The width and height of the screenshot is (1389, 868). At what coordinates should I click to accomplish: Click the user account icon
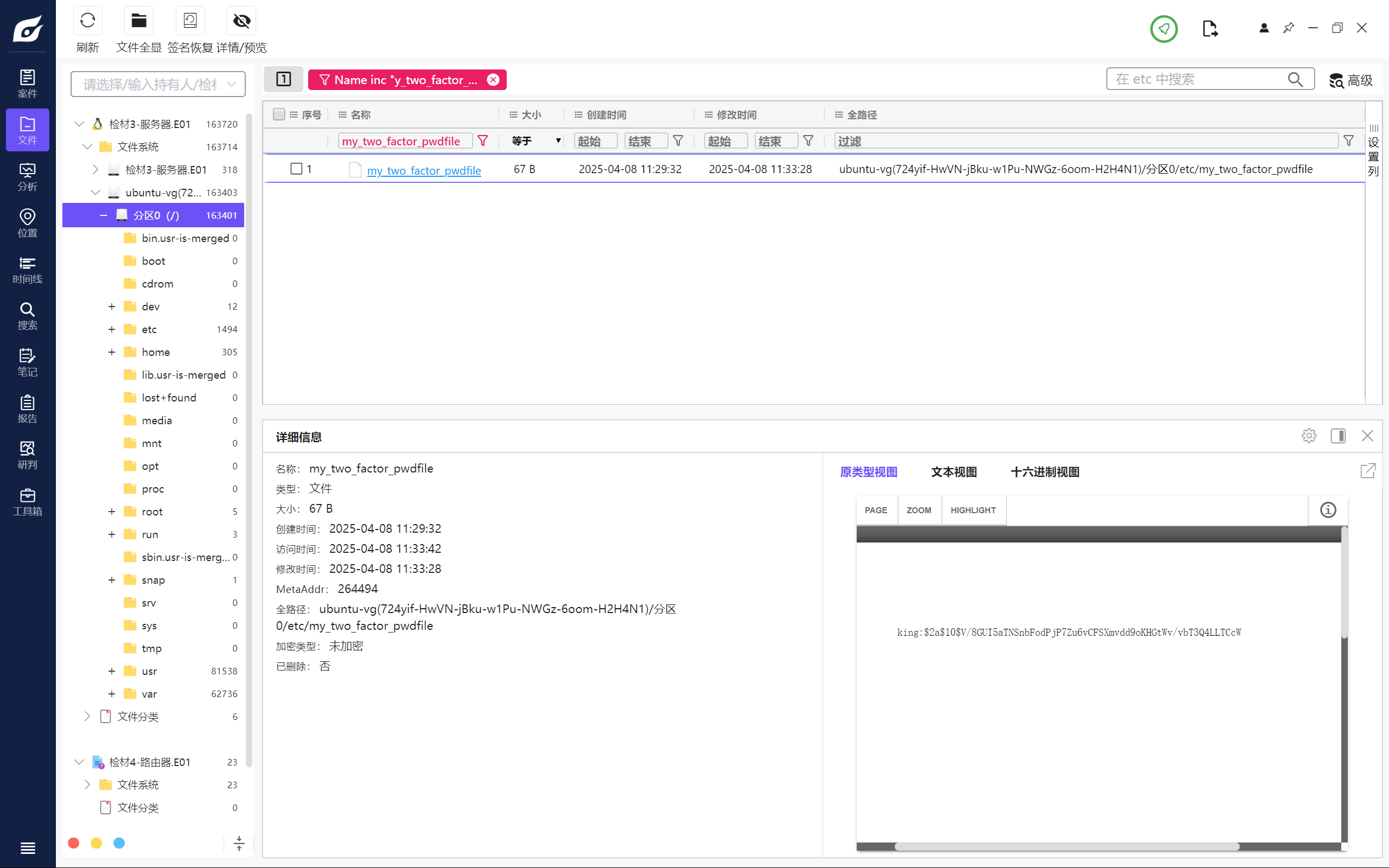pyautogui.click(x=1264, y=28)
